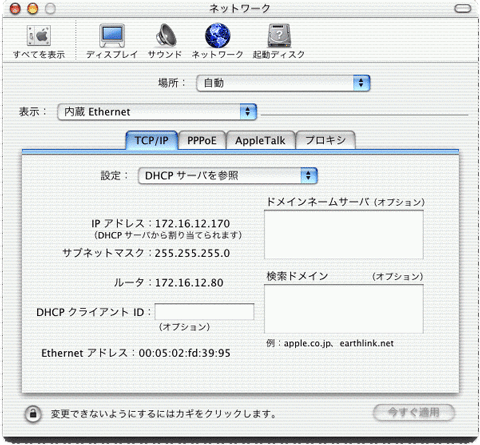Viewport: 480px width, 445px height.
Task: Open the Sound (サウンド) speaker icon
Action: pos(165,36)
